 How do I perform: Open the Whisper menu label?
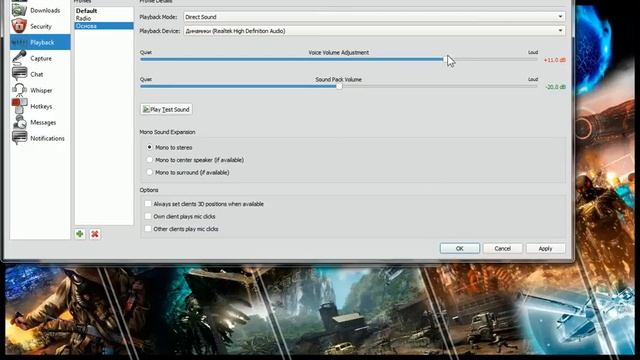click(41, 90)
